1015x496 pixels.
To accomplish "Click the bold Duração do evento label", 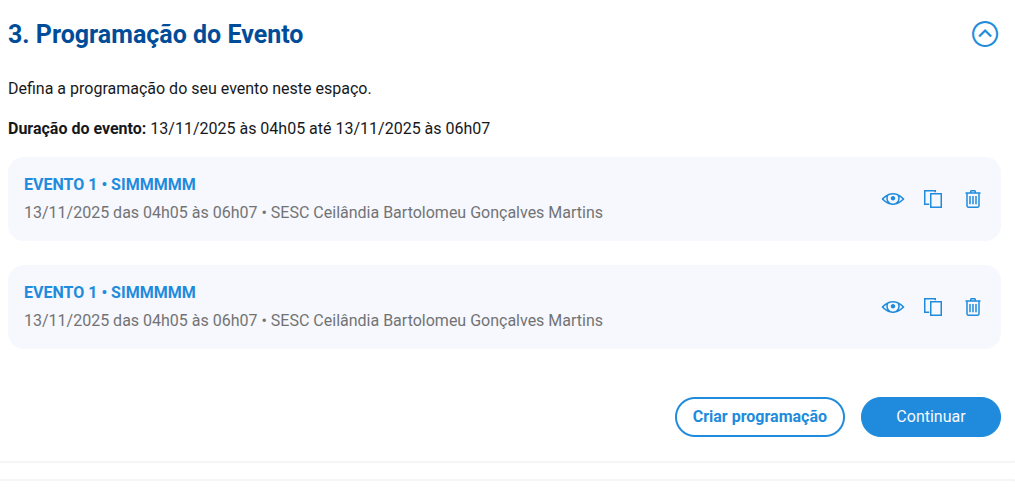I will [x=77, y=129].
